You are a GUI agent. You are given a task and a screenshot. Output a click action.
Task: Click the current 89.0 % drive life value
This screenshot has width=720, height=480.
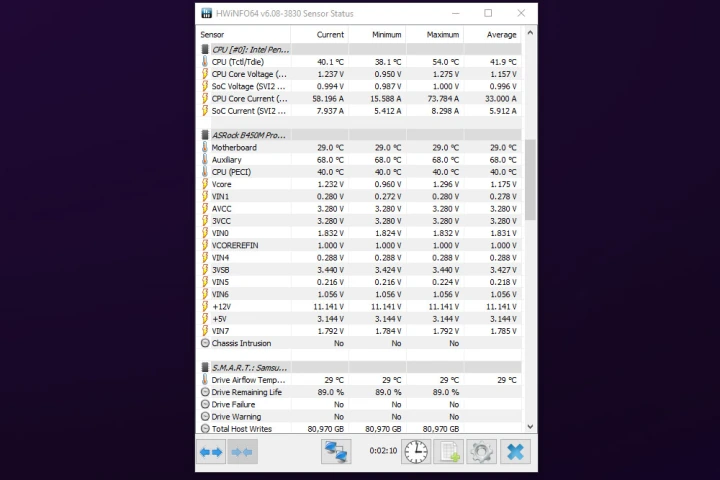point(330,392)
